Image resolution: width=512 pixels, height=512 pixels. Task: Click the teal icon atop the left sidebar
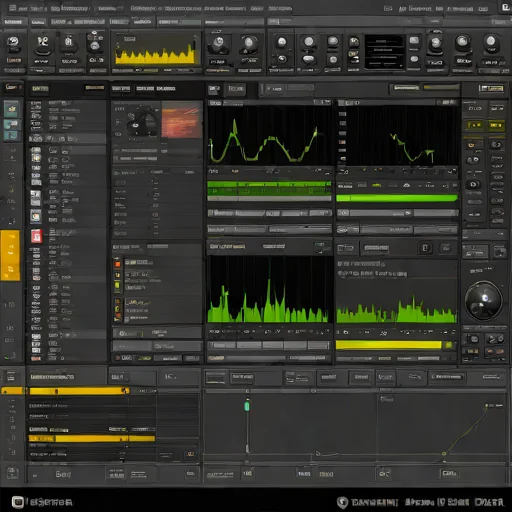pos(12,109)
